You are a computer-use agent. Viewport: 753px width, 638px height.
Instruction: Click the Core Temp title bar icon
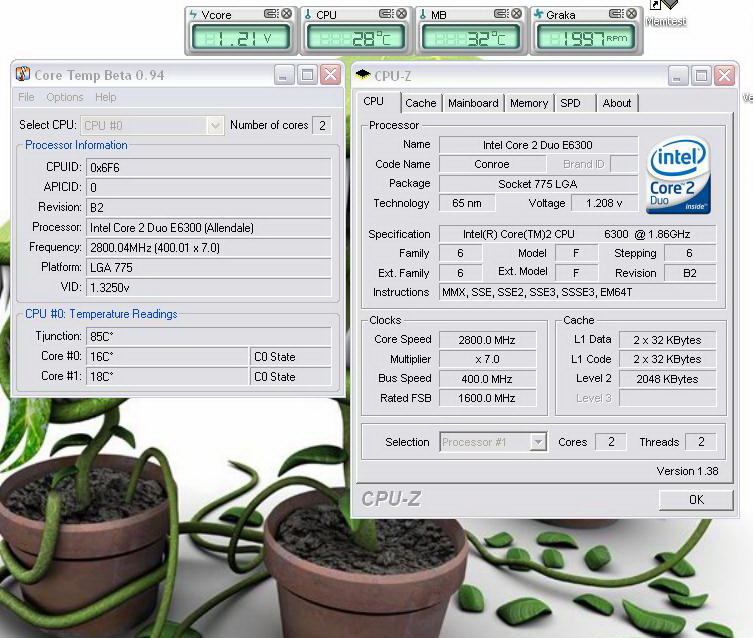tap(23, 74)
